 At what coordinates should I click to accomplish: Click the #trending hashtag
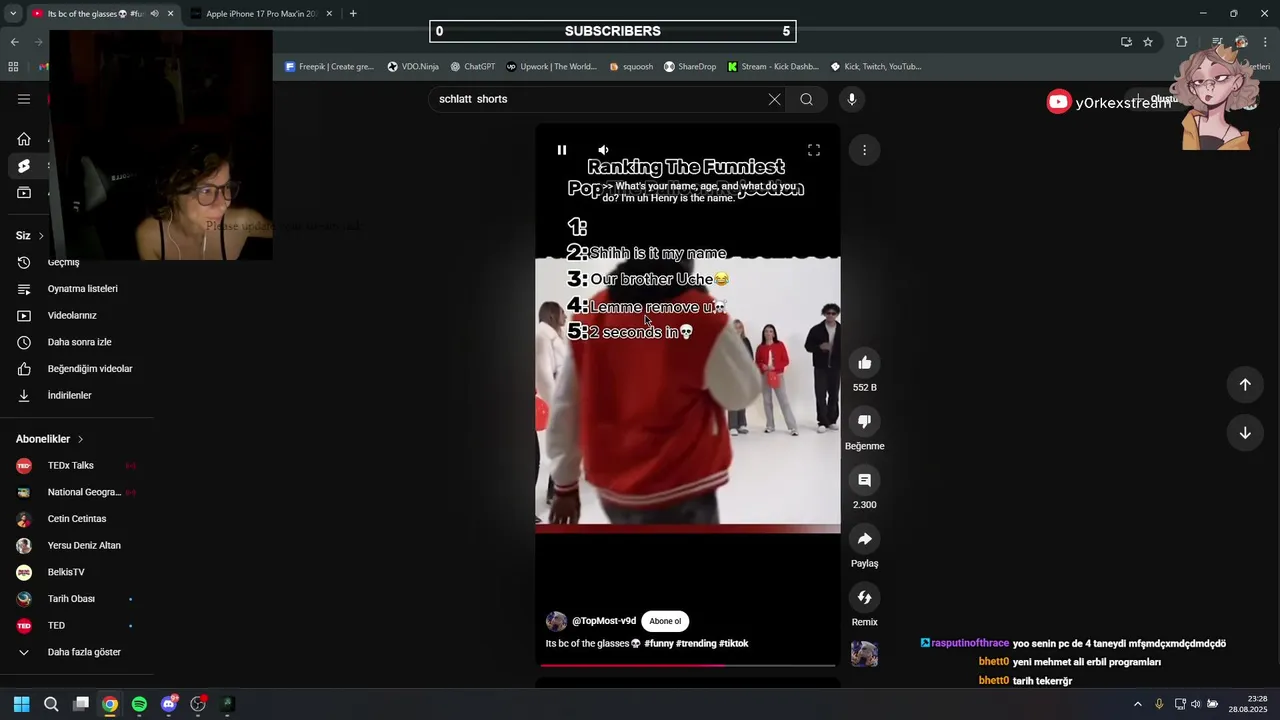(x=696, y=644)
